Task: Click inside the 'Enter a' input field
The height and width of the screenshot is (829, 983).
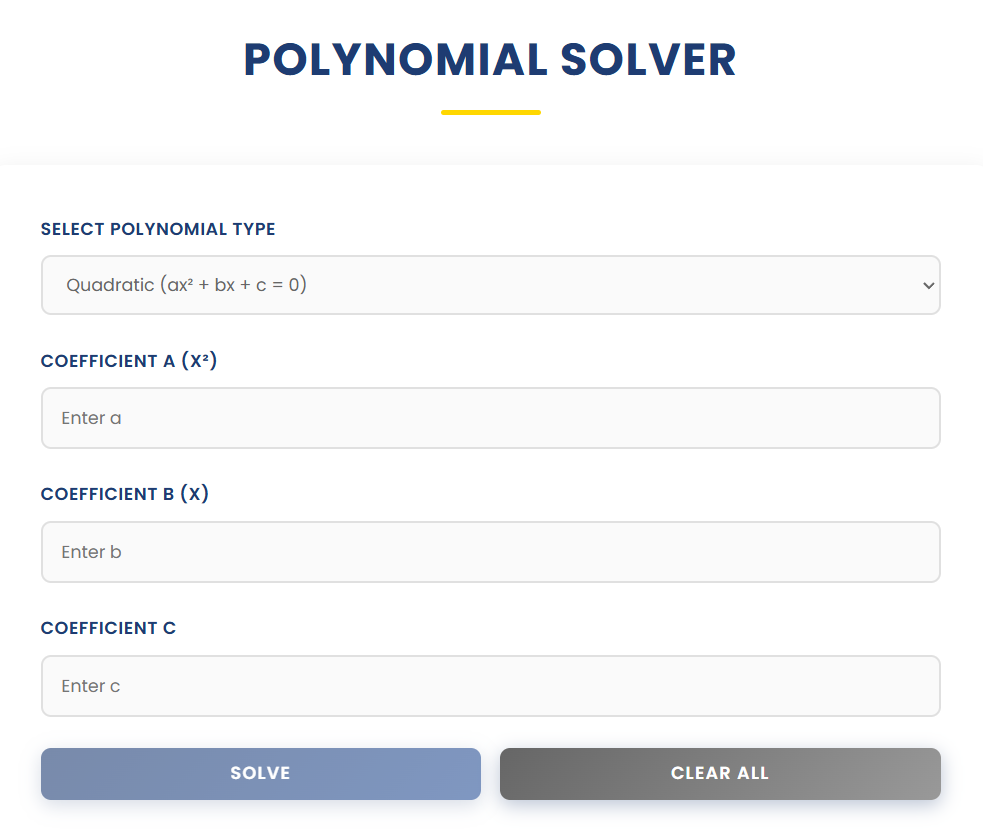Action: pos(490,417)
